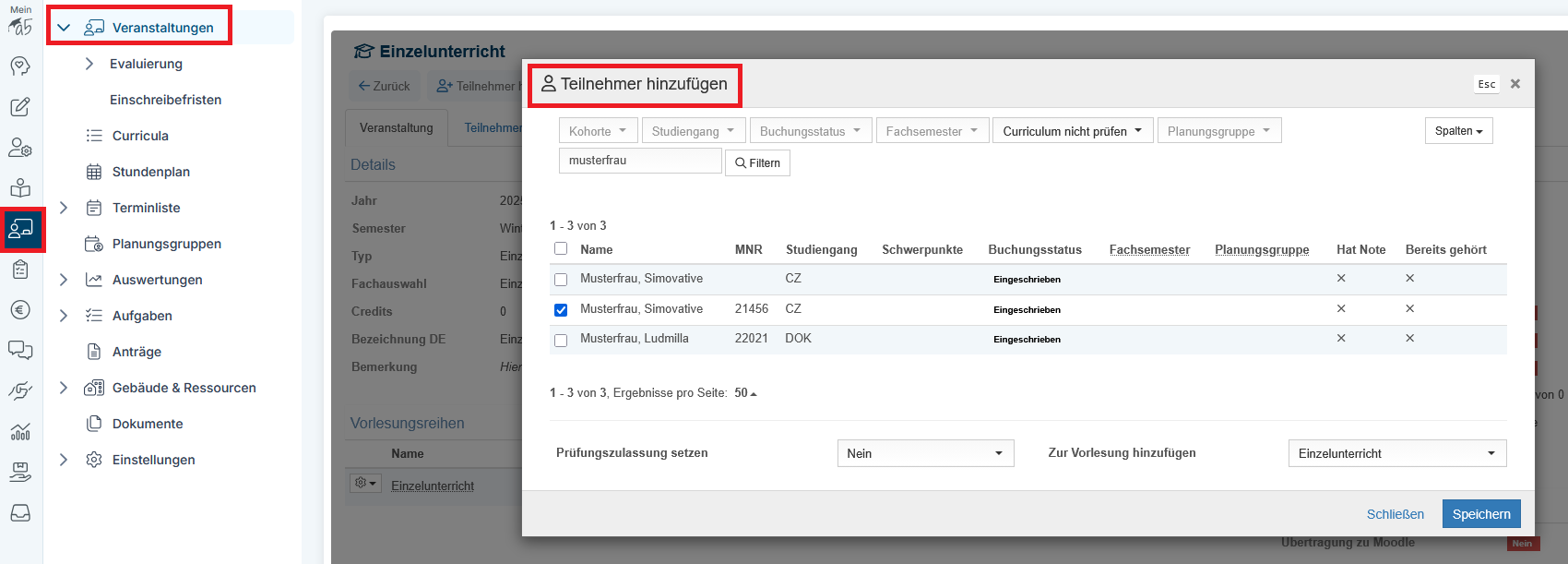Image resolution: width=1568 pixels, height=564 pixels.
Task: Open the Spalten columns dropdown
Action: tap(1458, 131)
